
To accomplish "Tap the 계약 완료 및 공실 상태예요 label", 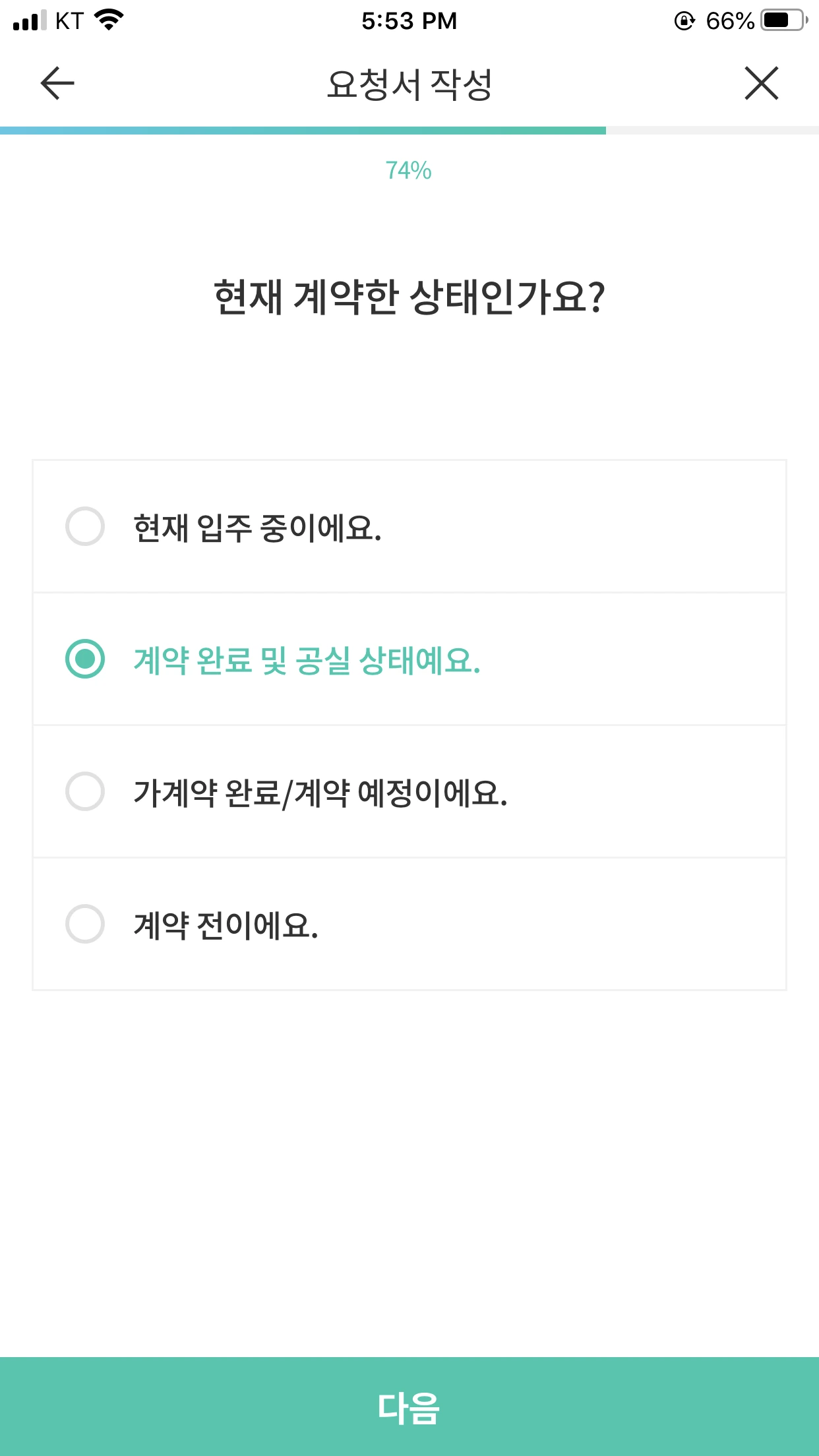I will [307, 660].
